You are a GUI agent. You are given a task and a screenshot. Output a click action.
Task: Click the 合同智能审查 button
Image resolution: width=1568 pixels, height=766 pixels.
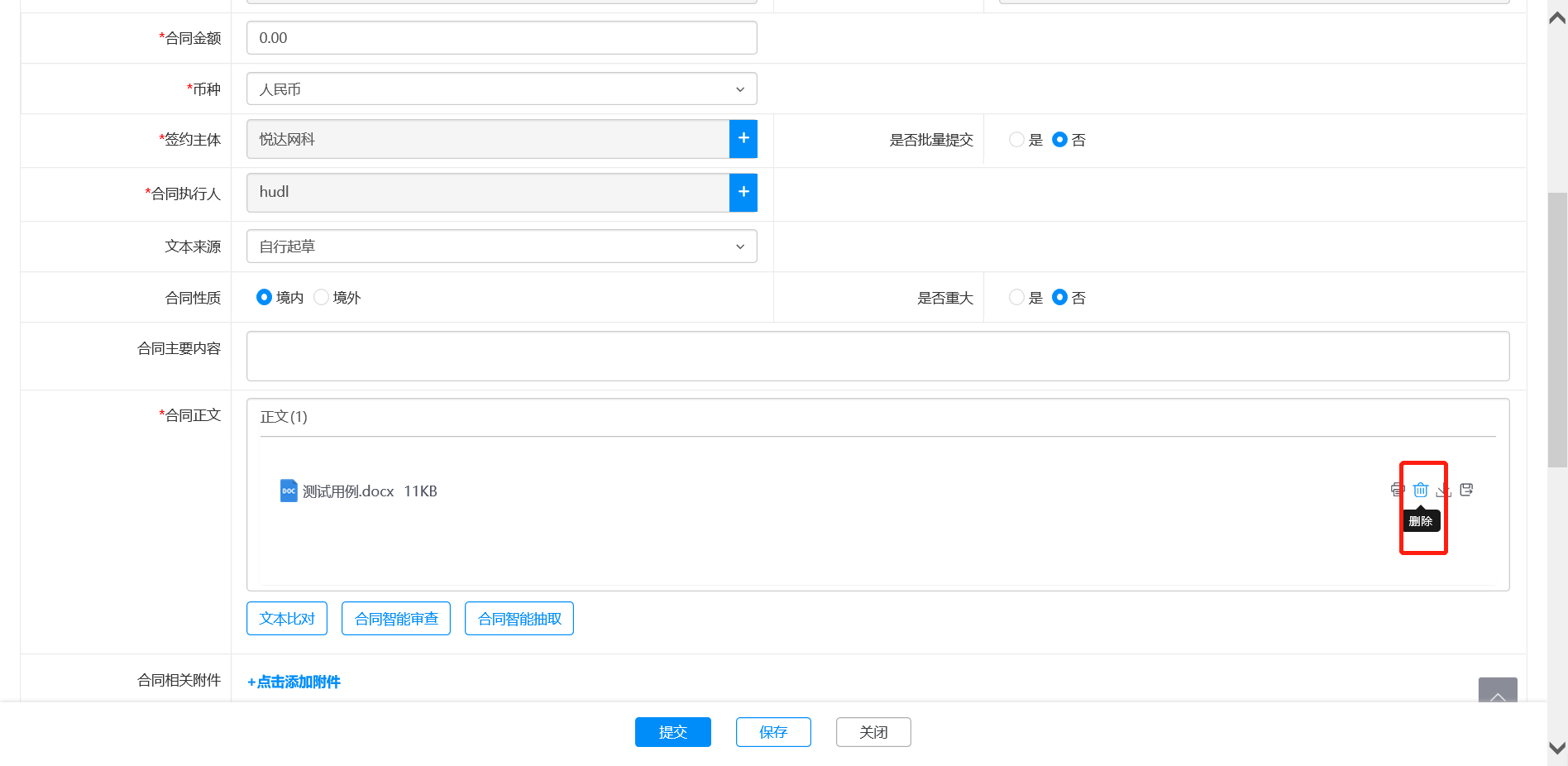[396, 619]
